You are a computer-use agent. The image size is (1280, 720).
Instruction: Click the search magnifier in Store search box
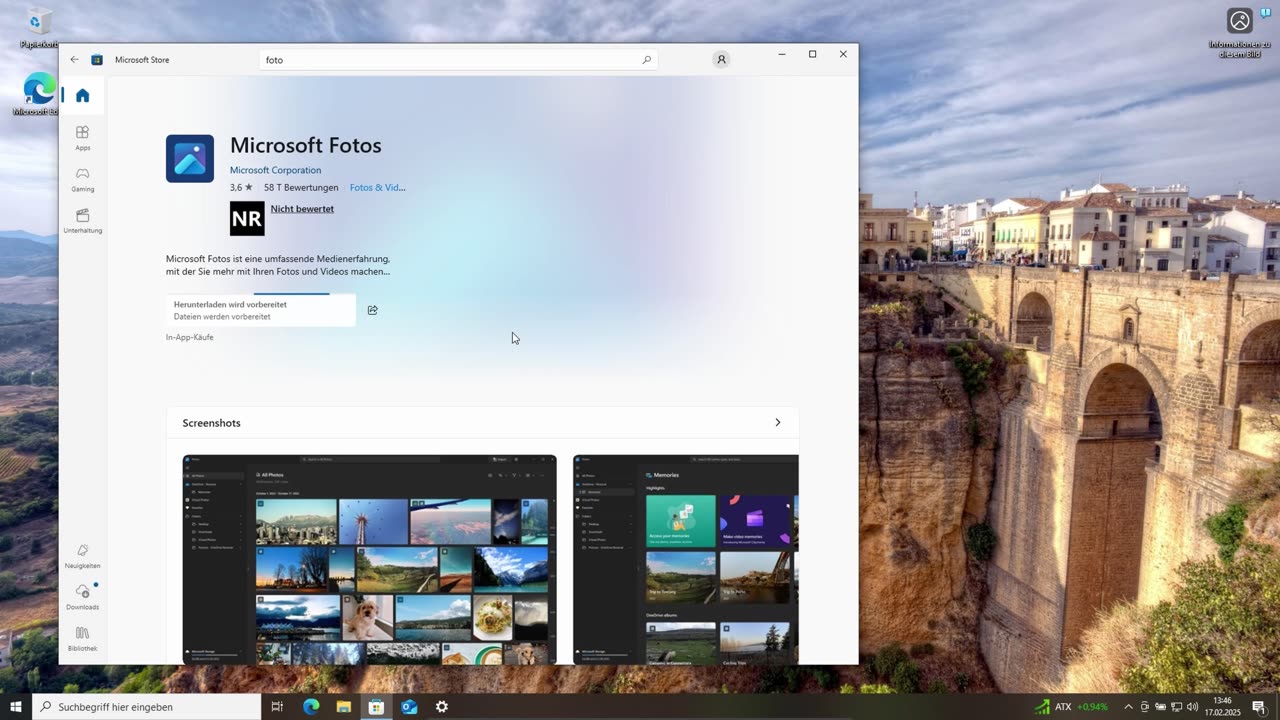(x=646, y=60)
